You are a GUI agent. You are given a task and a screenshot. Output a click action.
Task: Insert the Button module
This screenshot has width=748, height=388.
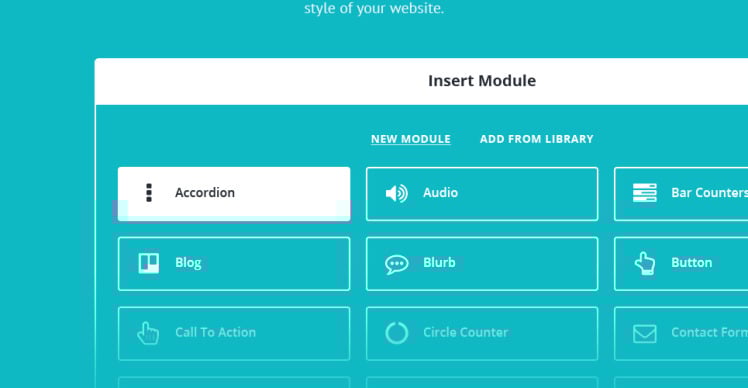click(x=681, y=263)
